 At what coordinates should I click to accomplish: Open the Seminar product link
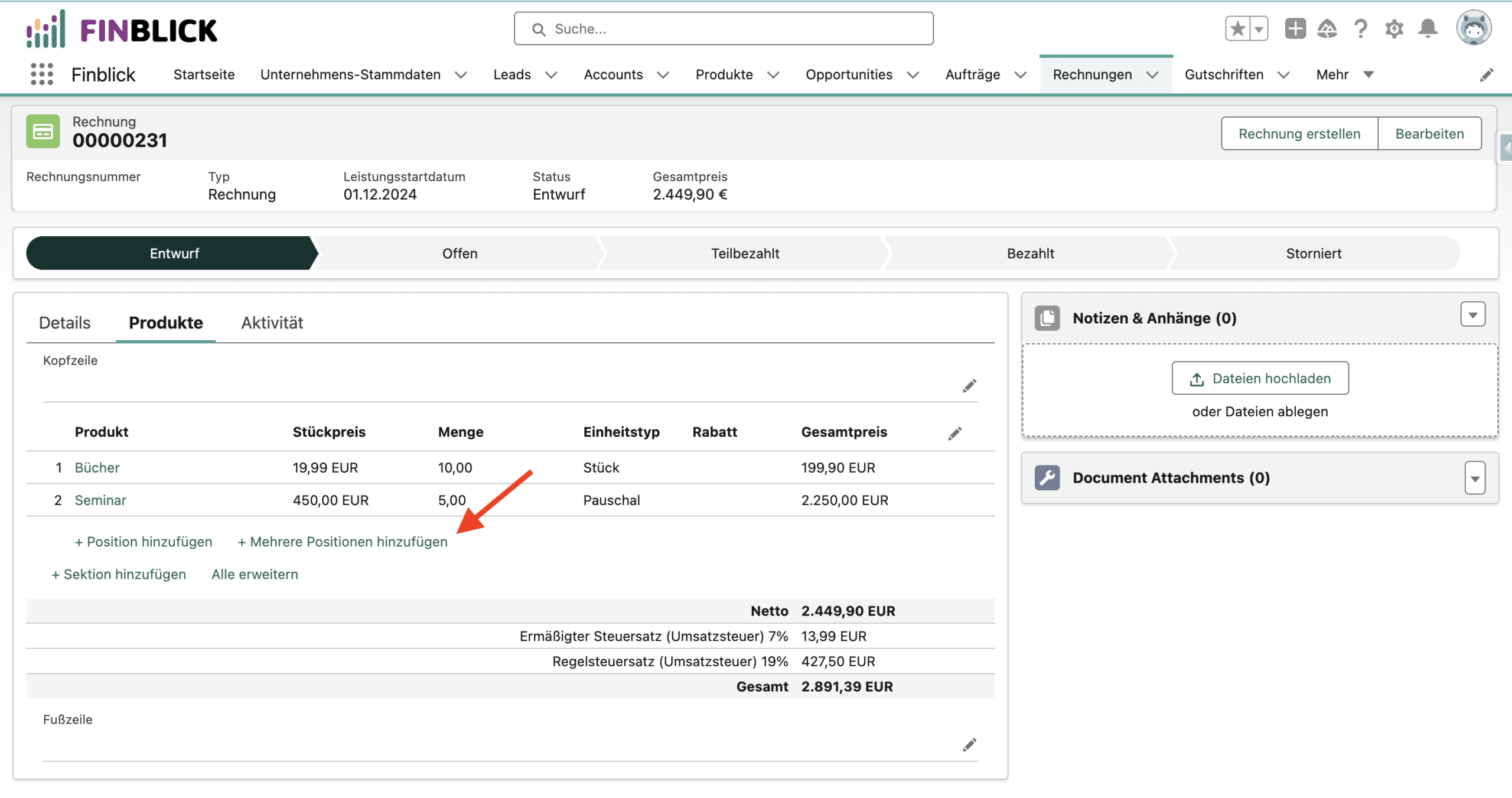pos(100,500)
